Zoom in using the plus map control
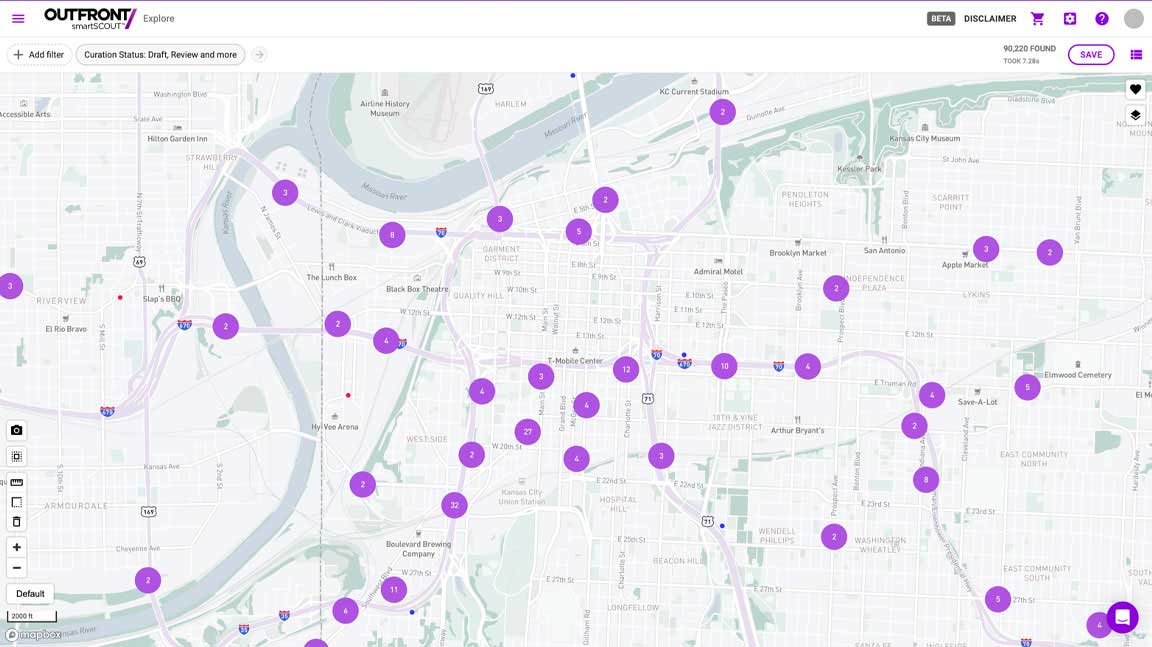Screen dimensions: 1152x647 [x=16, y=547]
